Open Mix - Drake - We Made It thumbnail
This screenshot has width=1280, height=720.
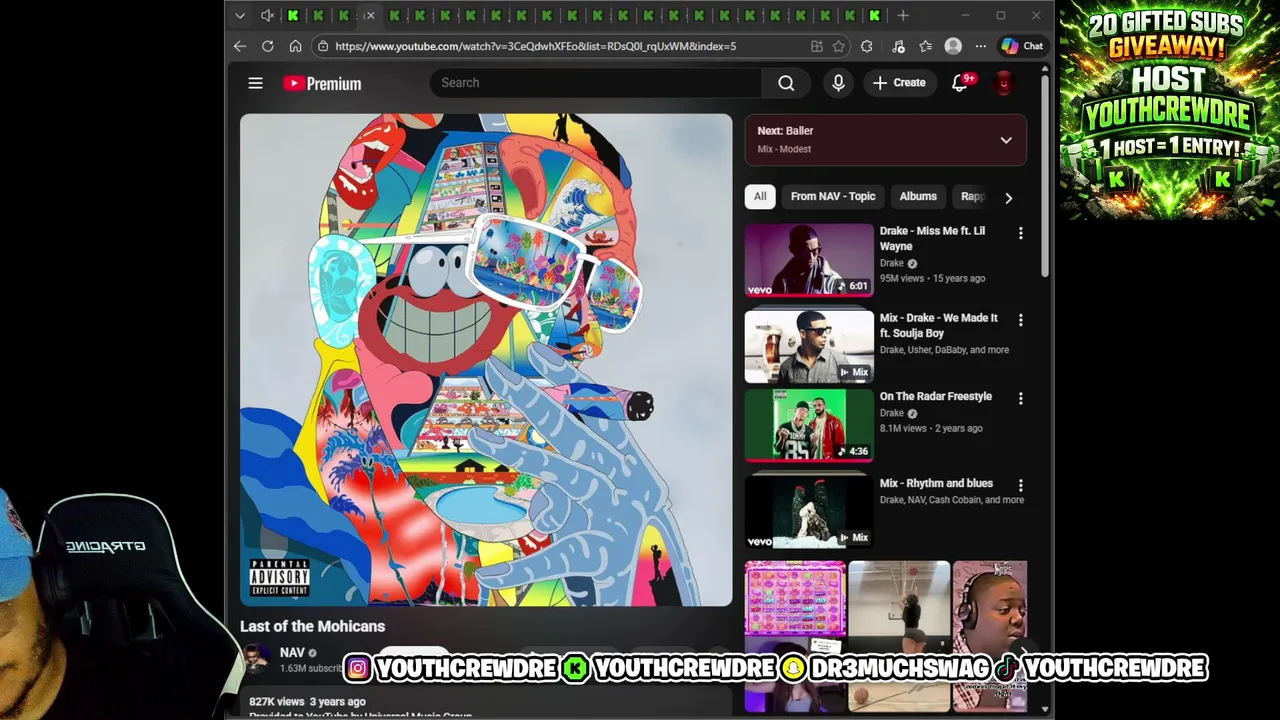coord(809,347)
